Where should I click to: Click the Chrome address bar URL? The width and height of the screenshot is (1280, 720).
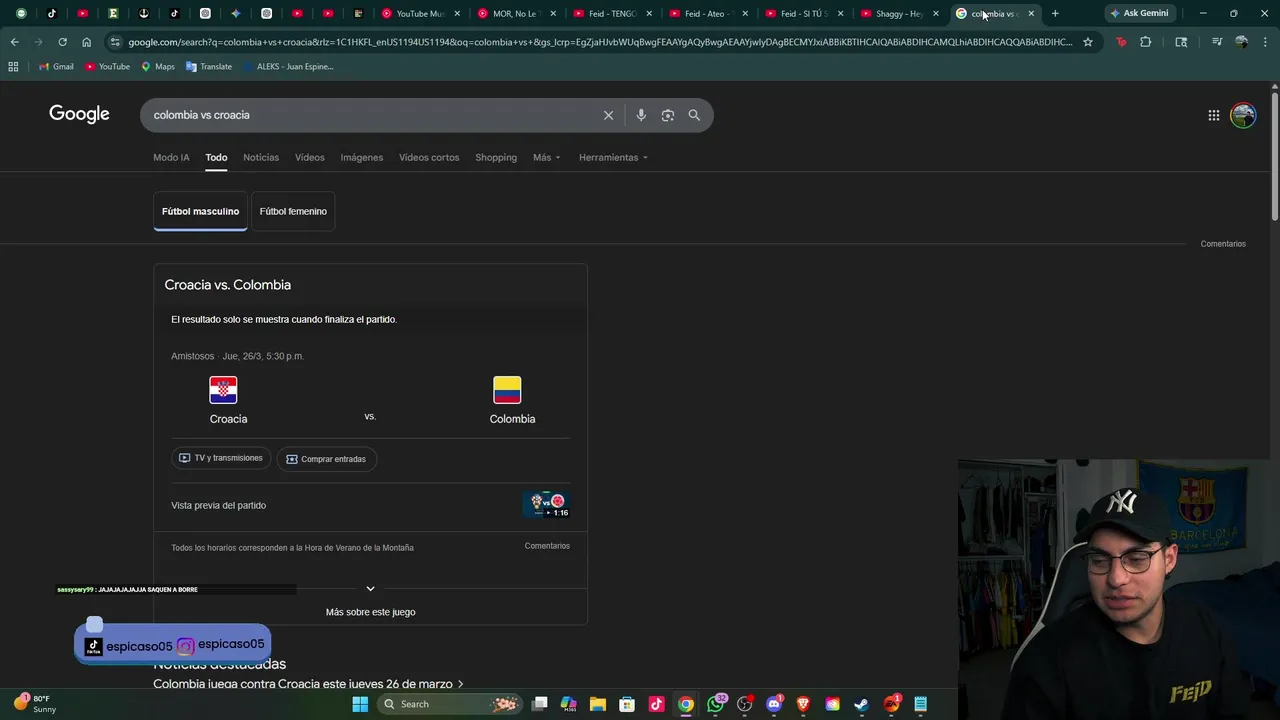(600, 42)
